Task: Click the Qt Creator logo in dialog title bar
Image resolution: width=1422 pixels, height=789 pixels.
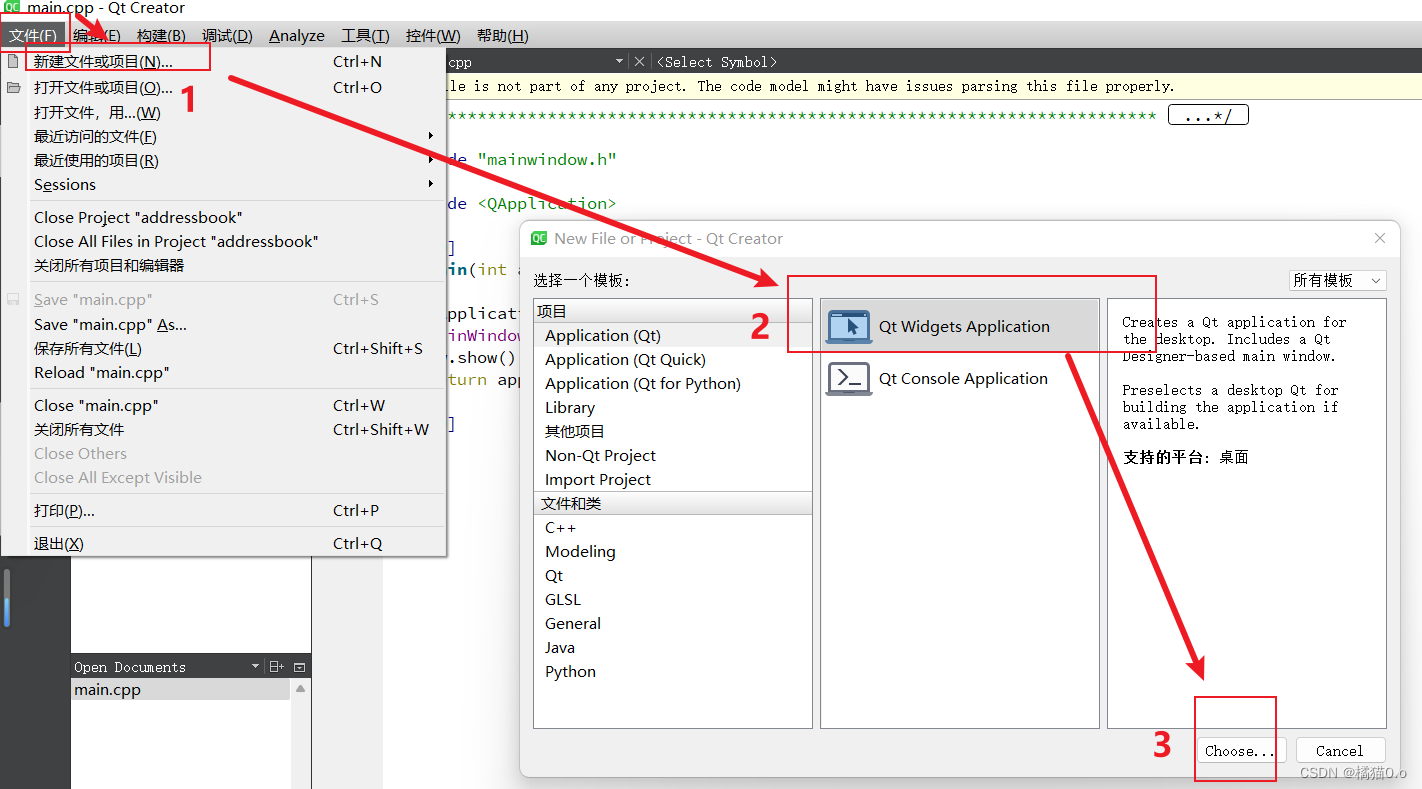Action: 539,238
